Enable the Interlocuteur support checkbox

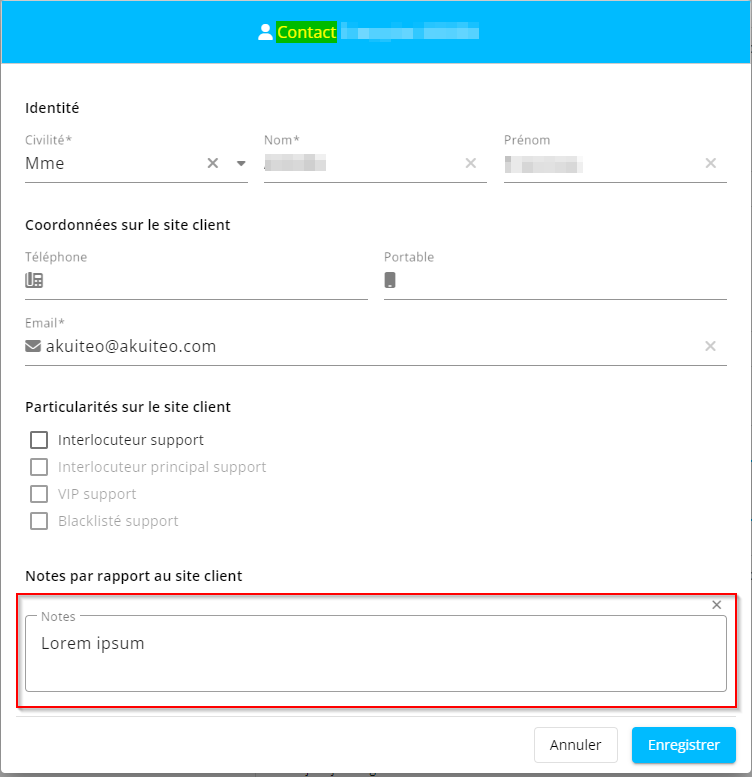(x=39, y=440)
